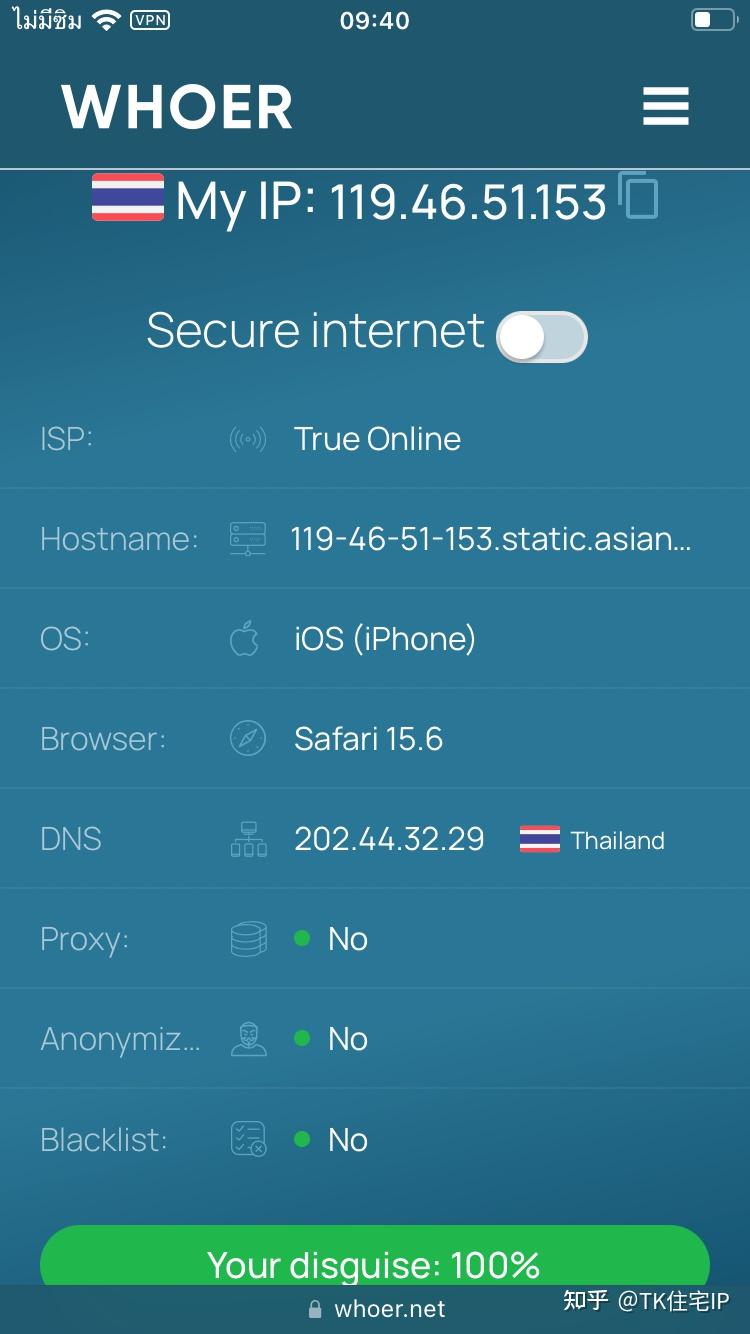Tap the Proxy database icon
The image size is (750, 1334).
click(x=248, y=939)
